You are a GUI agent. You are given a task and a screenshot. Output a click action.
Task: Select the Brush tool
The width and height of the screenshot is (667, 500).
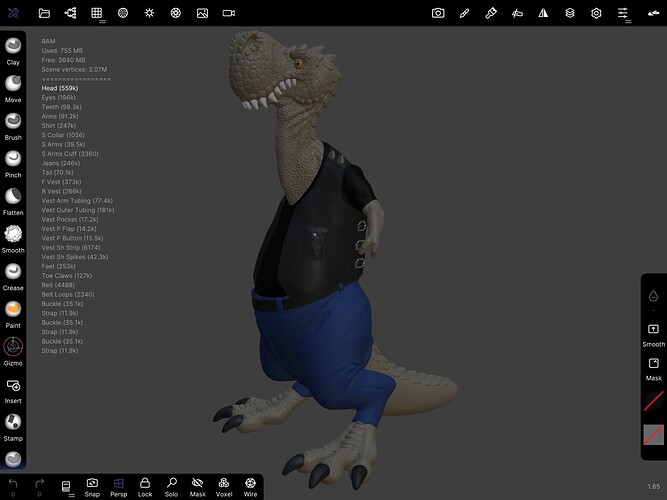click(13, 126)
